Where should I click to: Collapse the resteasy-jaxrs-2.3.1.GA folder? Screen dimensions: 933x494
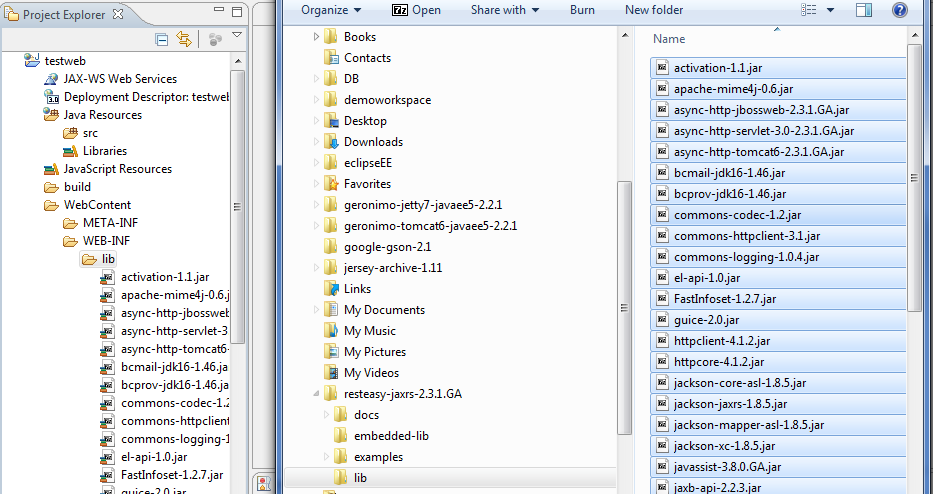pyautogui.click(x=317, y=394)
